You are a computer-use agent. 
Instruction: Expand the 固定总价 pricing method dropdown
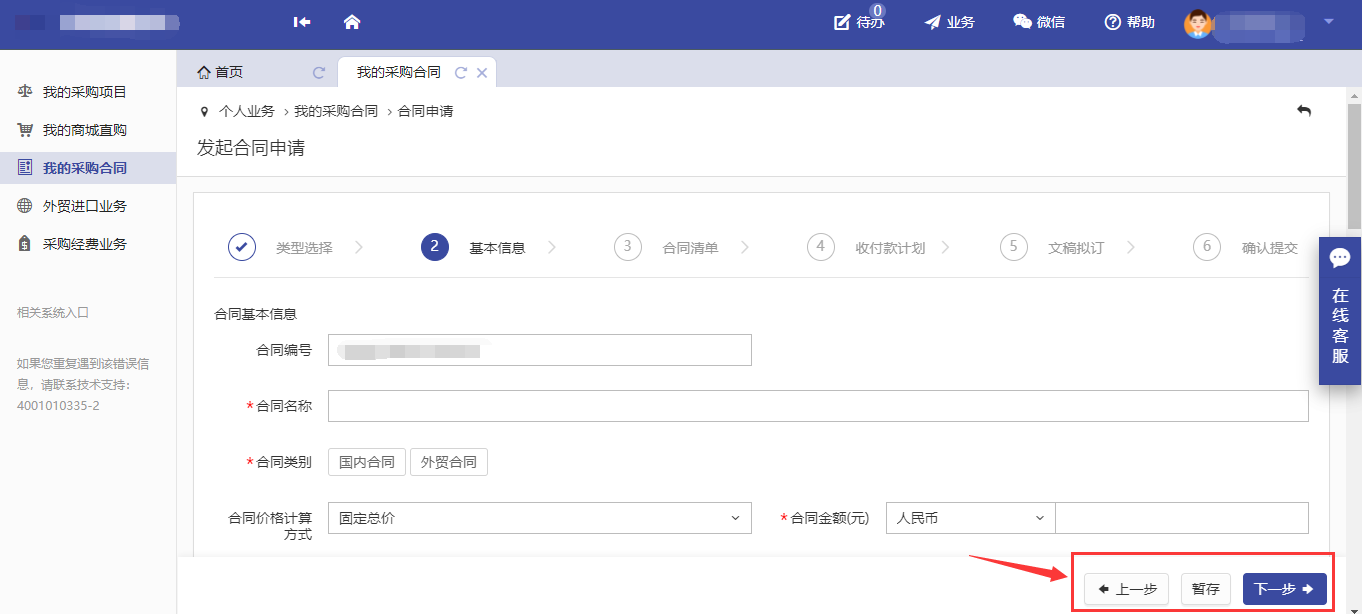tap(539, 518)
